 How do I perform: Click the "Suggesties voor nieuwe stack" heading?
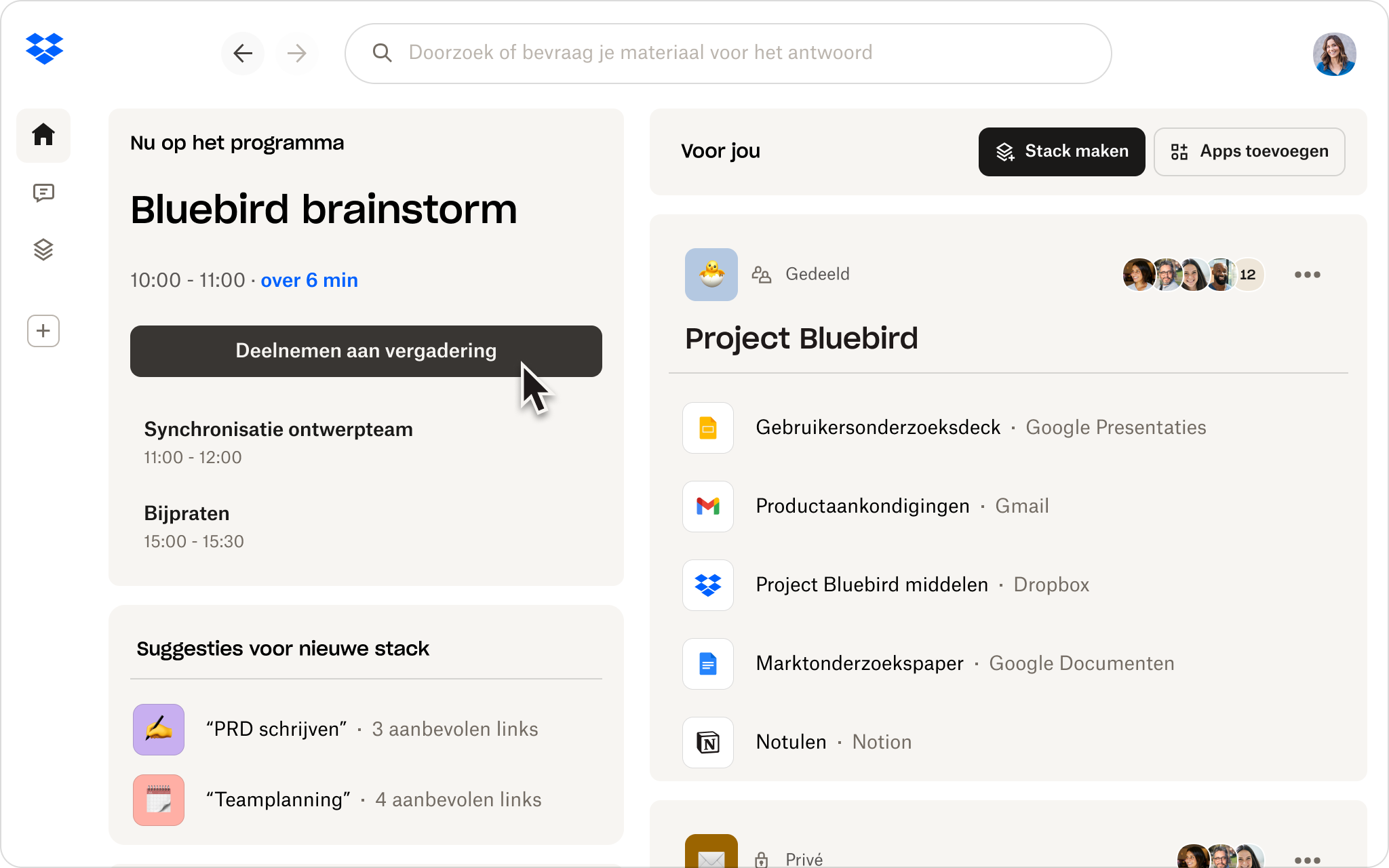[x=283, y=649]
